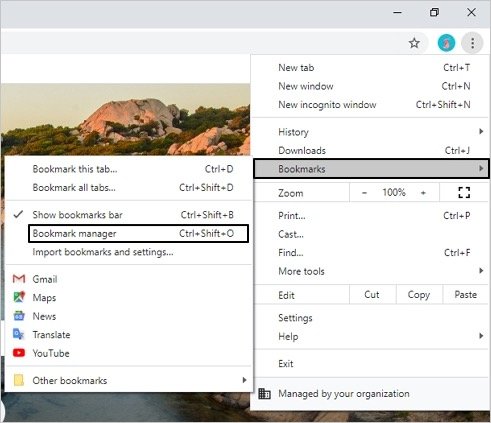
Task: Decrease zoom with the minus button
Action: click(x=364, y=193)
